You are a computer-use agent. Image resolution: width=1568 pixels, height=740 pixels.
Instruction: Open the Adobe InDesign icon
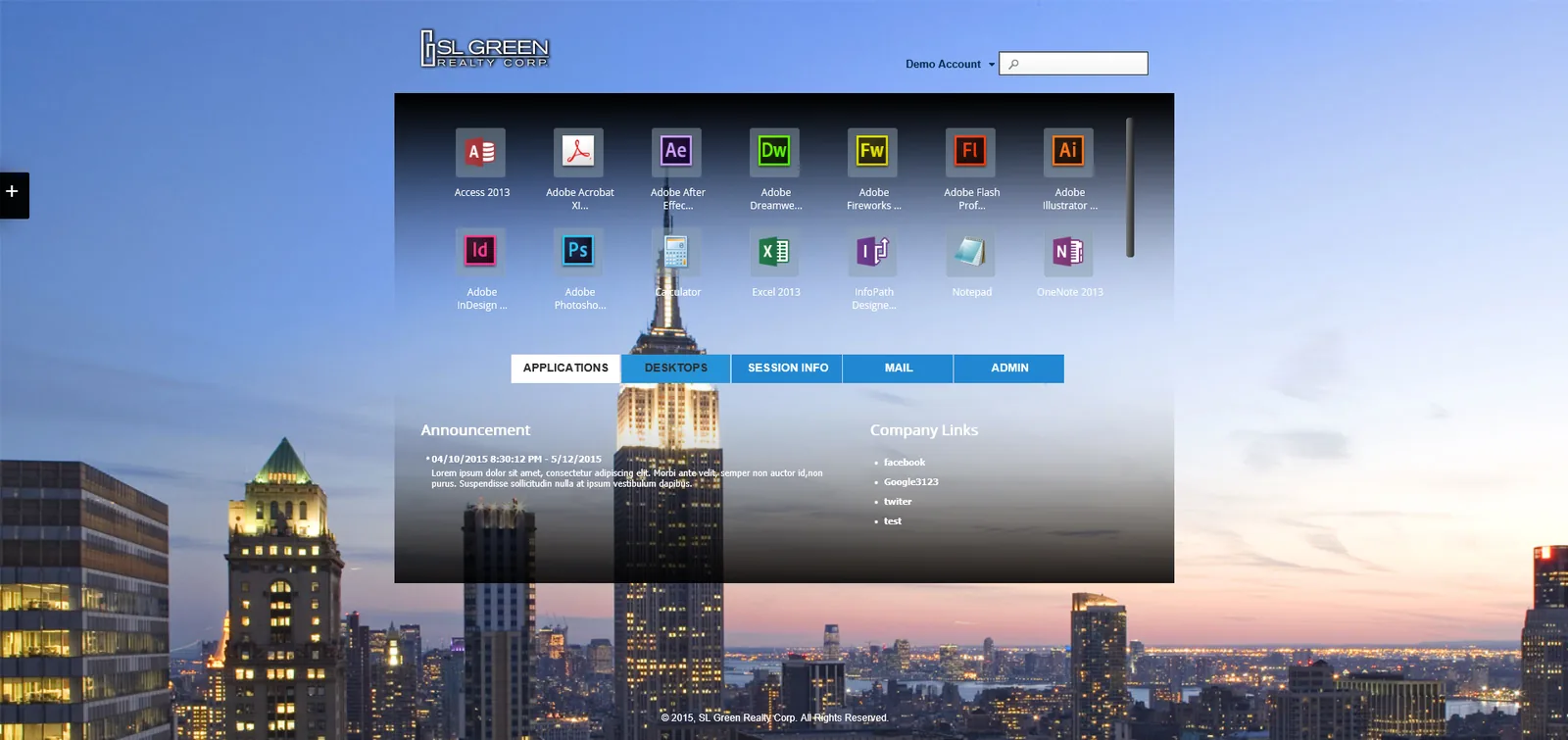[480, 253]
